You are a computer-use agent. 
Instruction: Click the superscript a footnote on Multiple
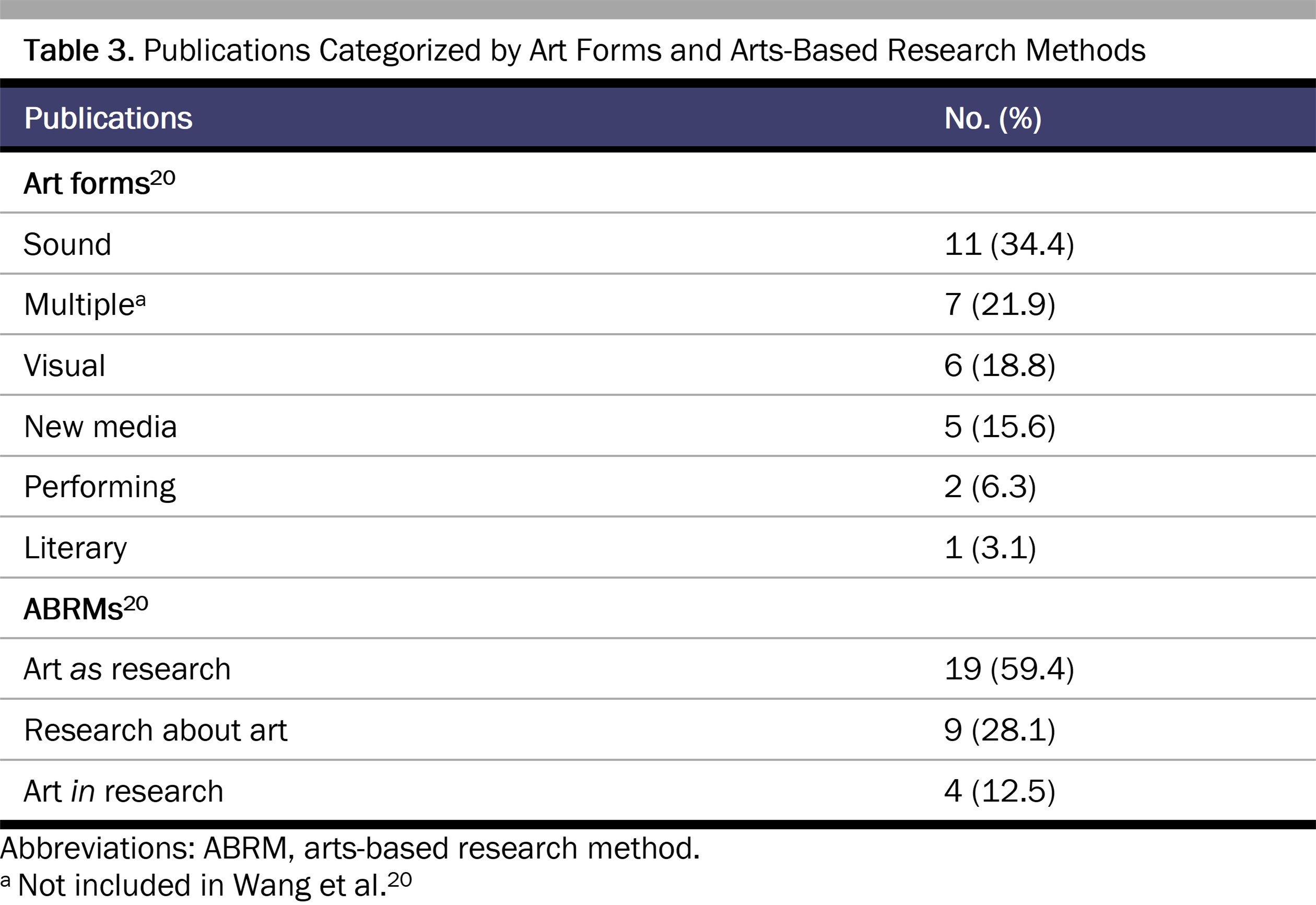pyautogui.click(x=140, y=300)
